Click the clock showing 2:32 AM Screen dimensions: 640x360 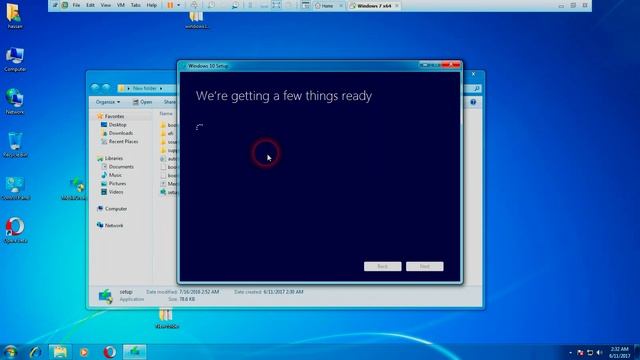pos(619,349)
